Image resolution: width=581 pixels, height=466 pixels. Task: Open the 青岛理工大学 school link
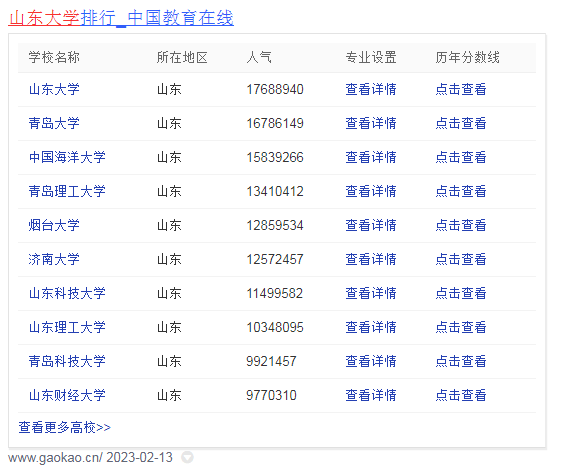pos(67,192)
